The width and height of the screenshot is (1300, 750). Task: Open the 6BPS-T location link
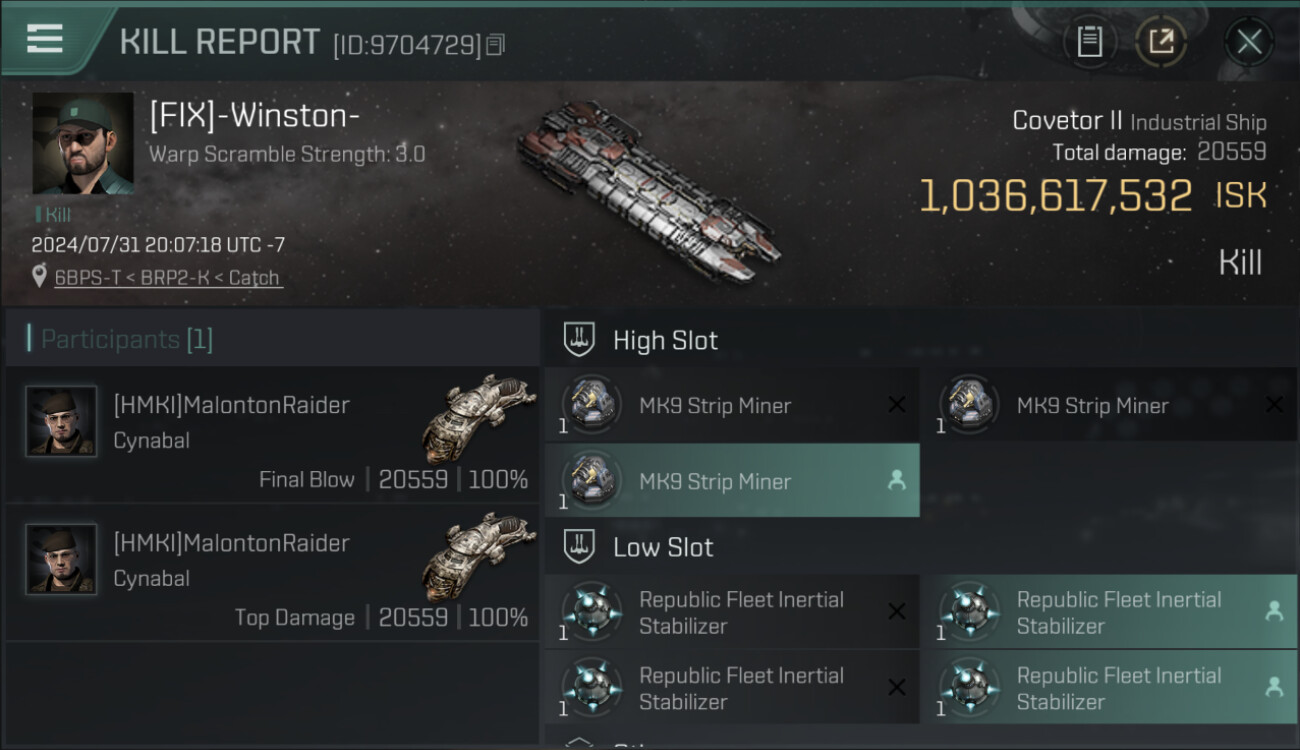click(x=168, y=278)
